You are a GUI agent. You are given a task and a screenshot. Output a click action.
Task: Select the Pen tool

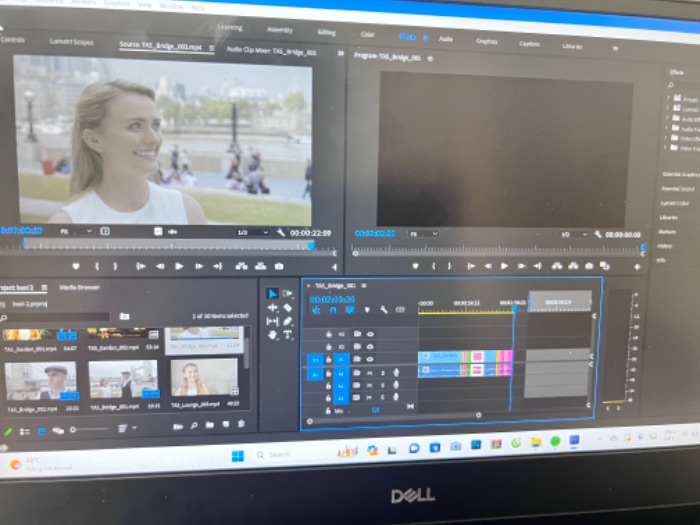coord(288,321)
